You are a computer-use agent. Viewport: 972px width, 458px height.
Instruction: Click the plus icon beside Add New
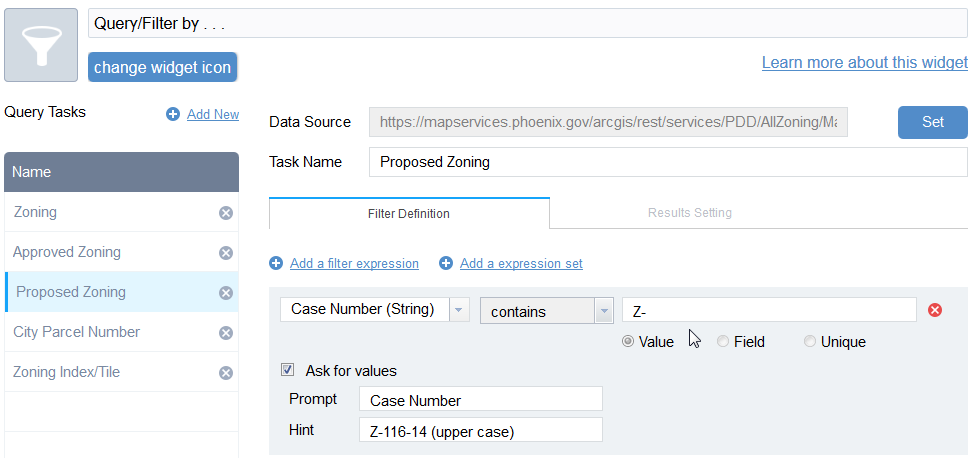coord(173,115)
